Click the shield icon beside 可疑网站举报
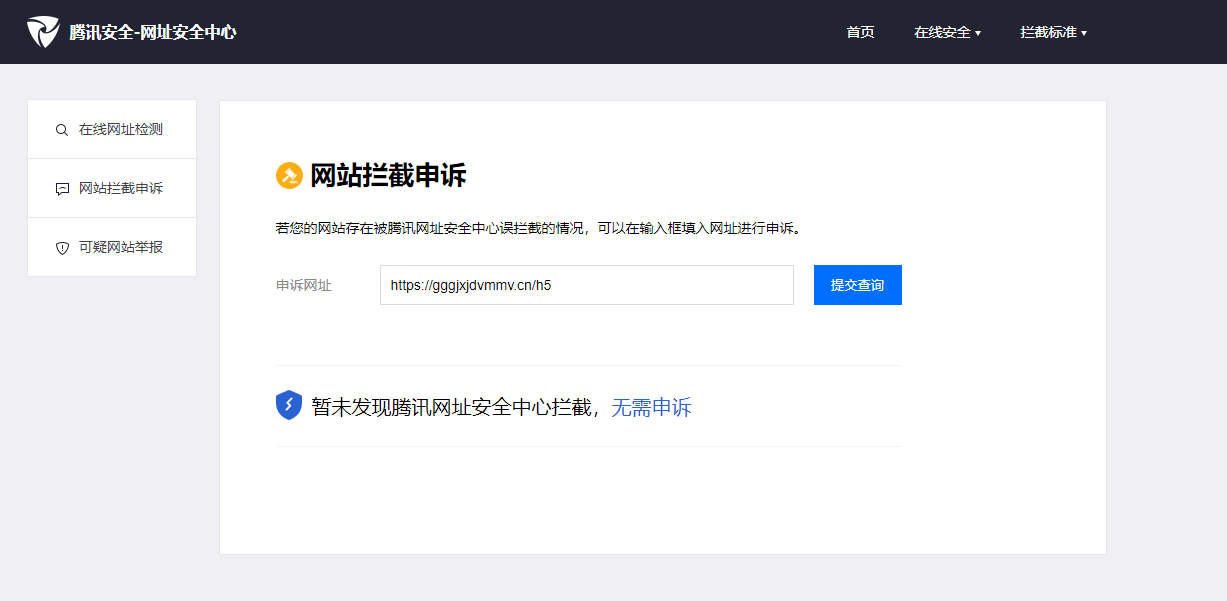This screenshot has height=601, width=1227. 62,248
